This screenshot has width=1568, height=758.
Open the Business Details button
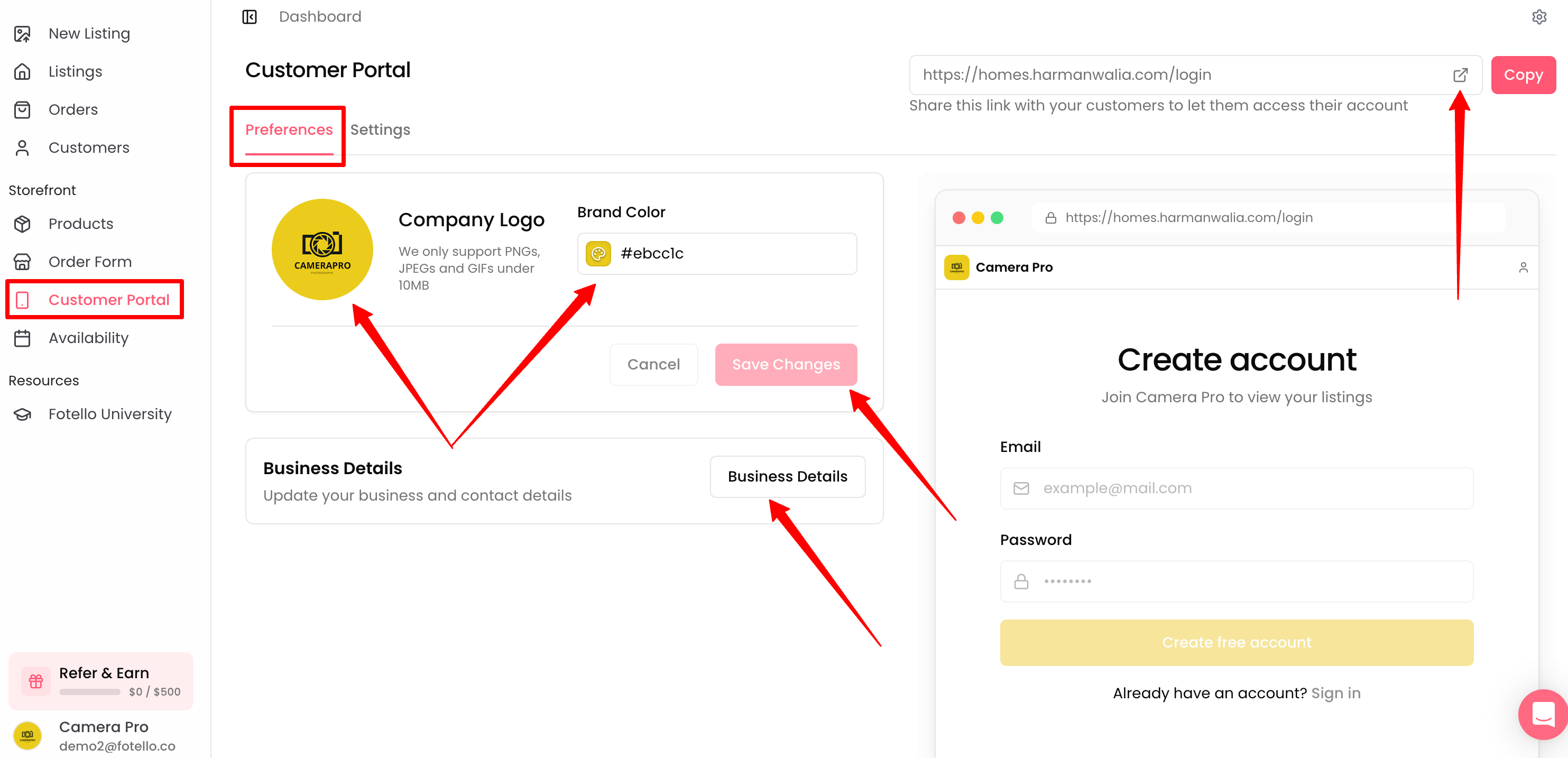tap(787, 476)
